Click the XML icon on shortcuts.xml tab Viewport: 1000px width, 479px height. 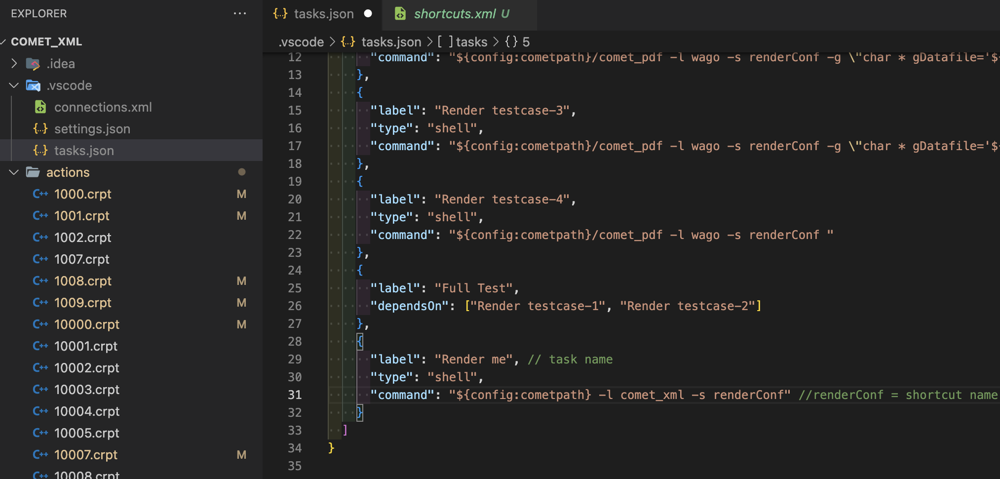[x=400, y=13]
